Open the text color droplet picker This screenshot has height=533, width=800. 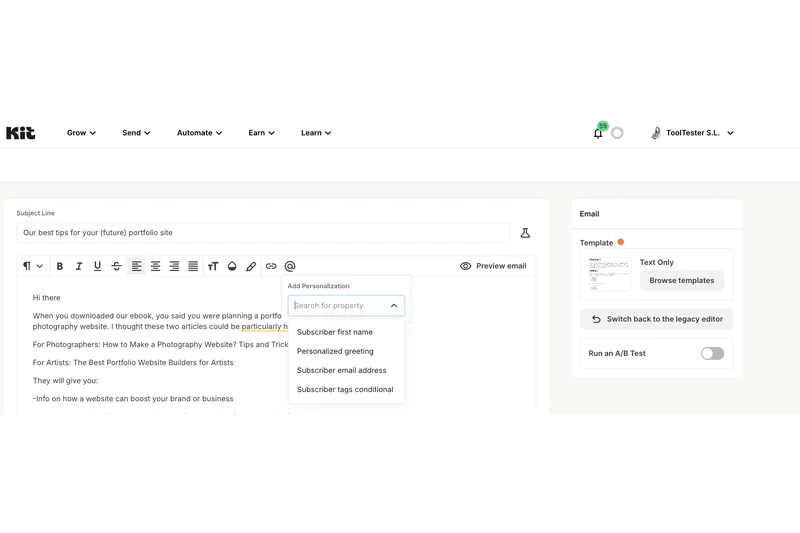pyautogui.click(x=232, y=266)
